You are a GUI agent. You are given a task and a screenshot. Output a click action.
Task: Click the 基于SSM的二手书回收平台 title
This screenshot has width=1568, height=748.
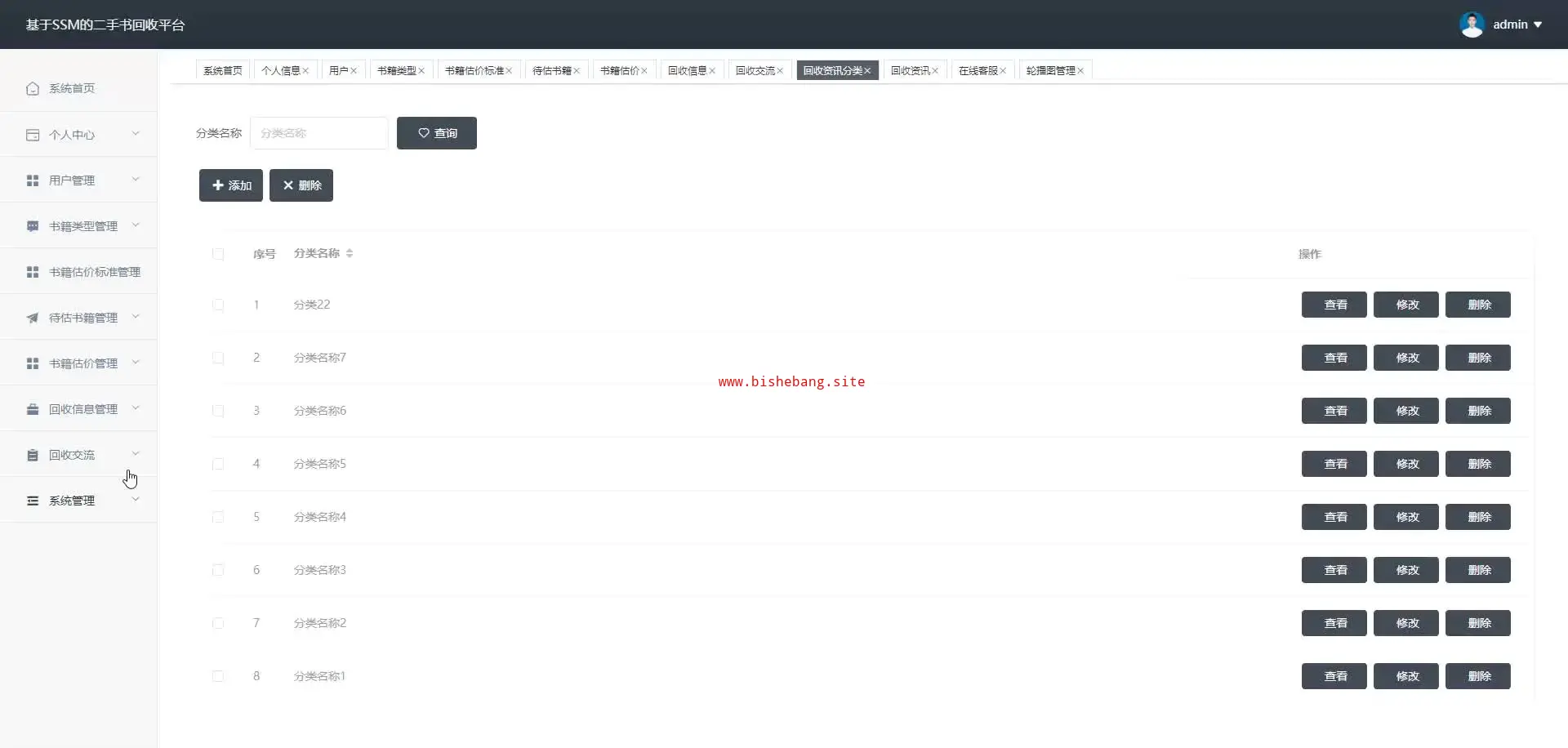(x=105, y=24)
